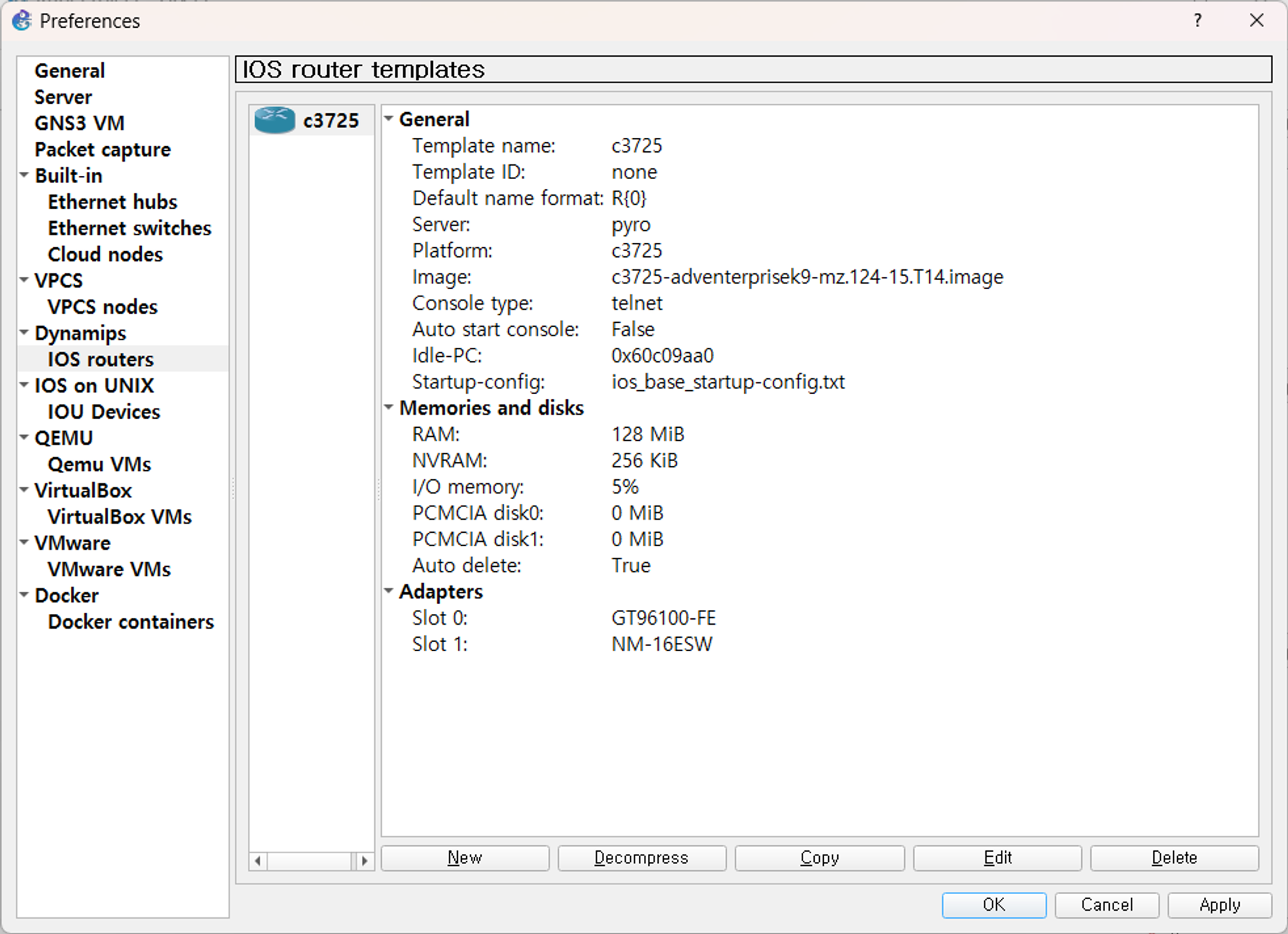Collapse the IOS on UNIX section
Image resolution: width=1288 pixels, height=934 pixels.
click(24, 385)
